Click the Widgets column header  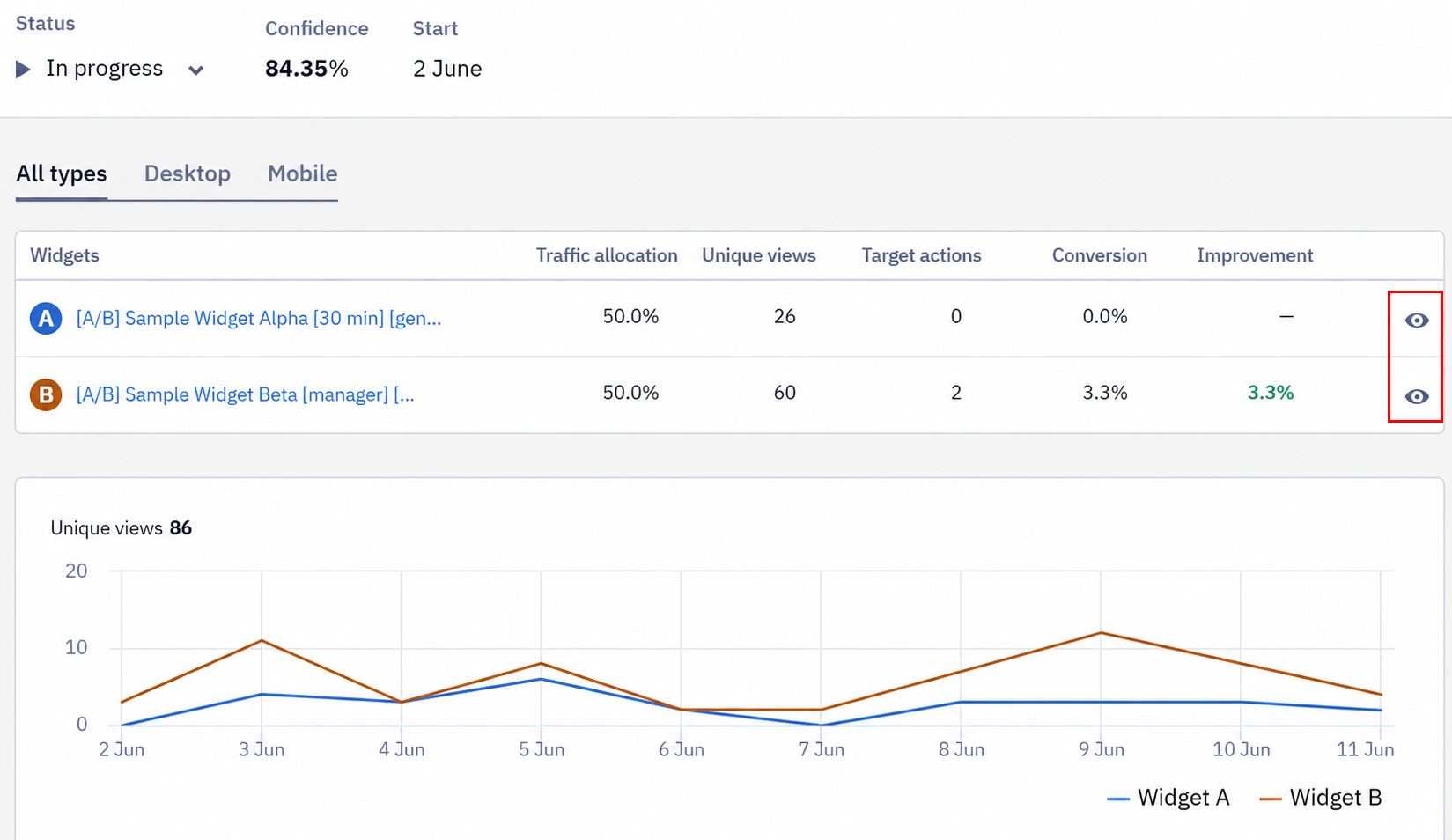pyautogui.click(x=64, y=255)
